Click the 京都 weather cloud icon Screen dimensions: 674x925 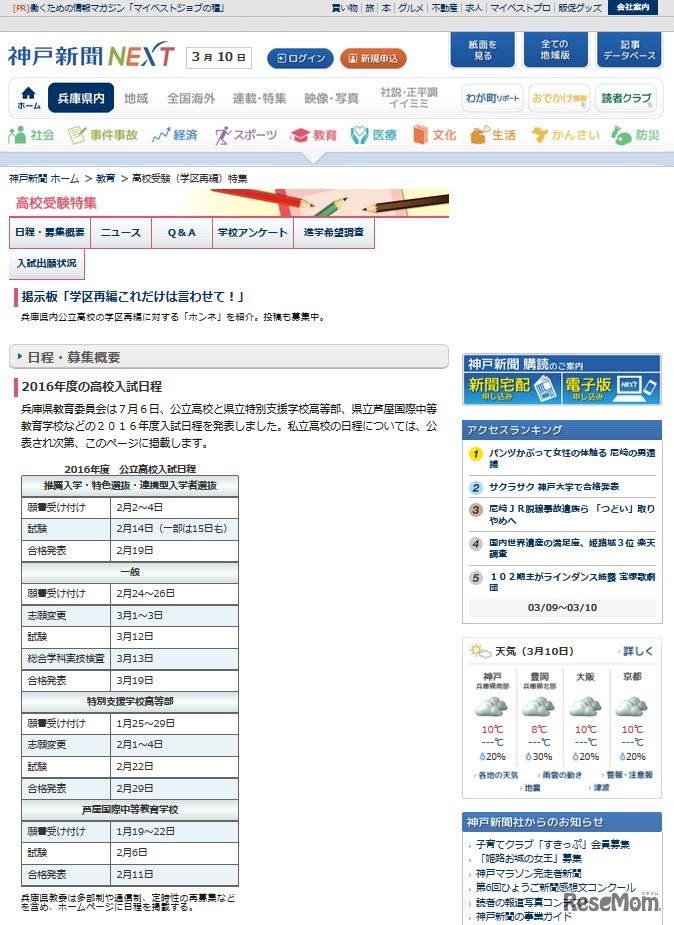632,706
